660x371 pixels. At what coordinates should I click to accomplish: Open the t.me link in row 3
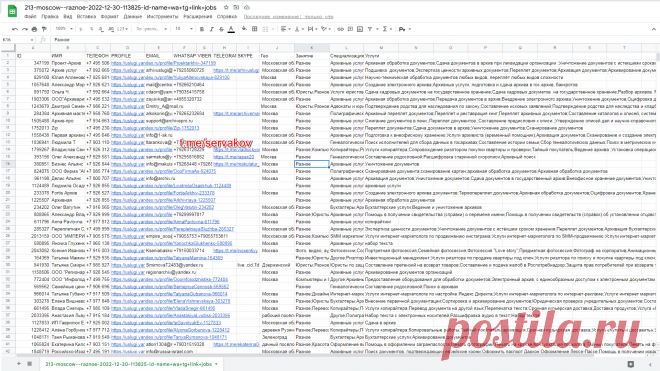pyautogui.click(x=236, y=70)
